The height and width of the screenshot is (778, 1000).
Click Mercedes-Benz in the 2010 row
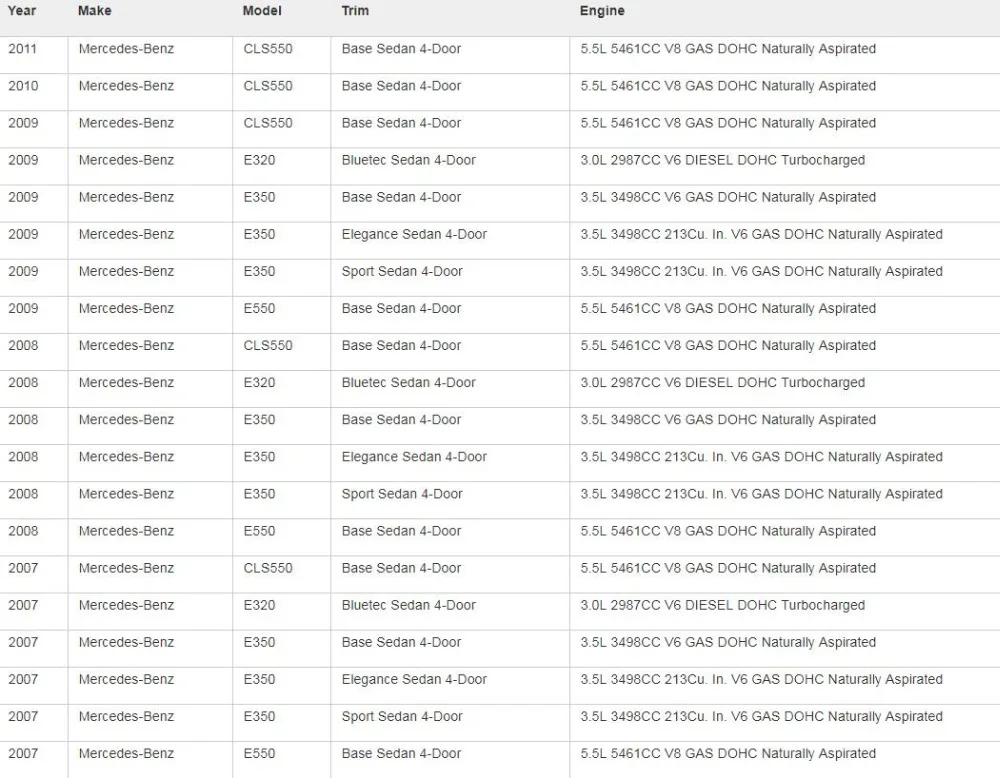tap(126, 86)
